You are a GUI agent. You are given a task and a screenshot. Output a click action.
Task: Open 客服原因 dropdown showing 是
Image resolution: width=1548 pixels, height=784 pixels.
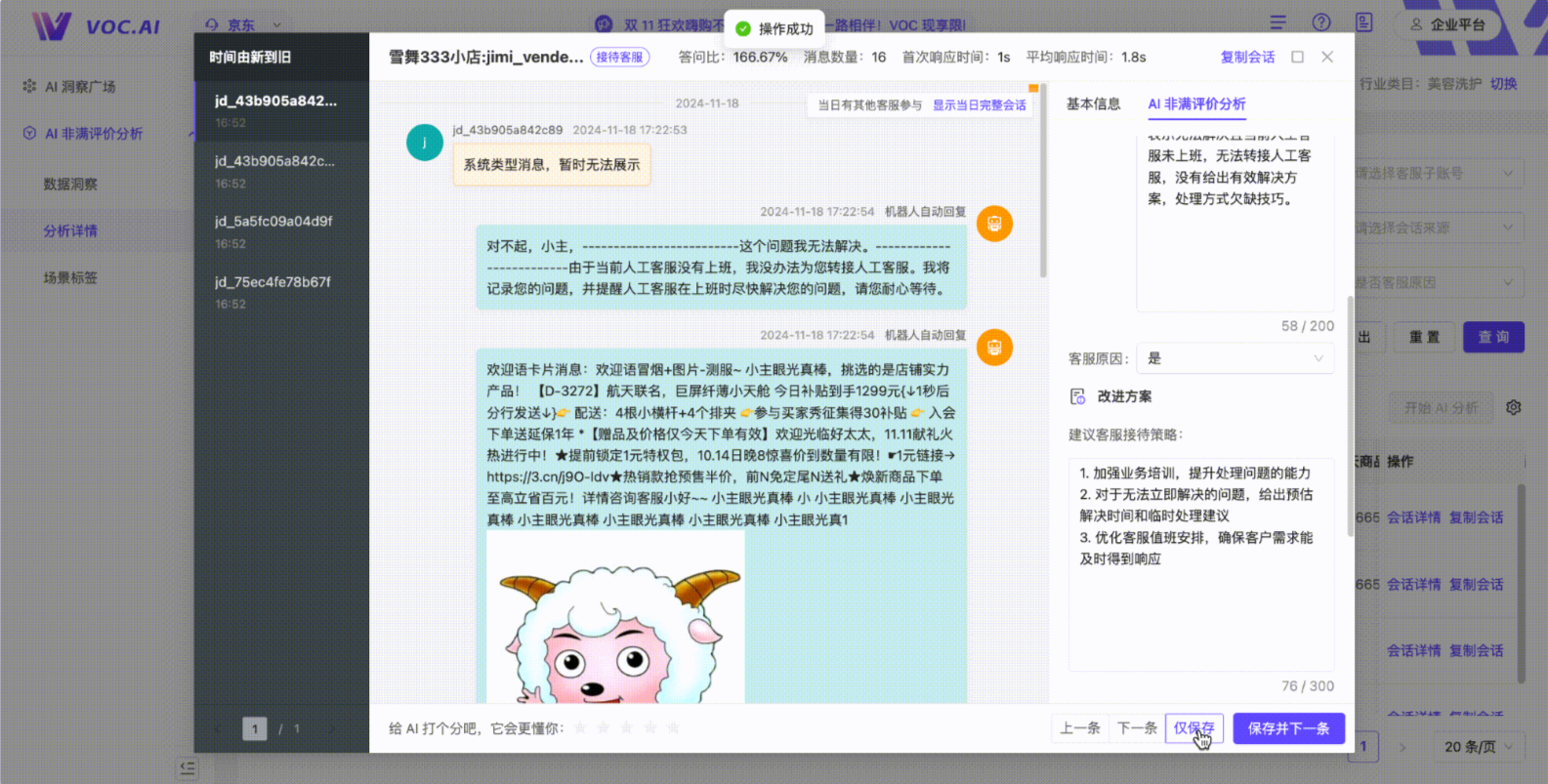tap(1234, 358)
